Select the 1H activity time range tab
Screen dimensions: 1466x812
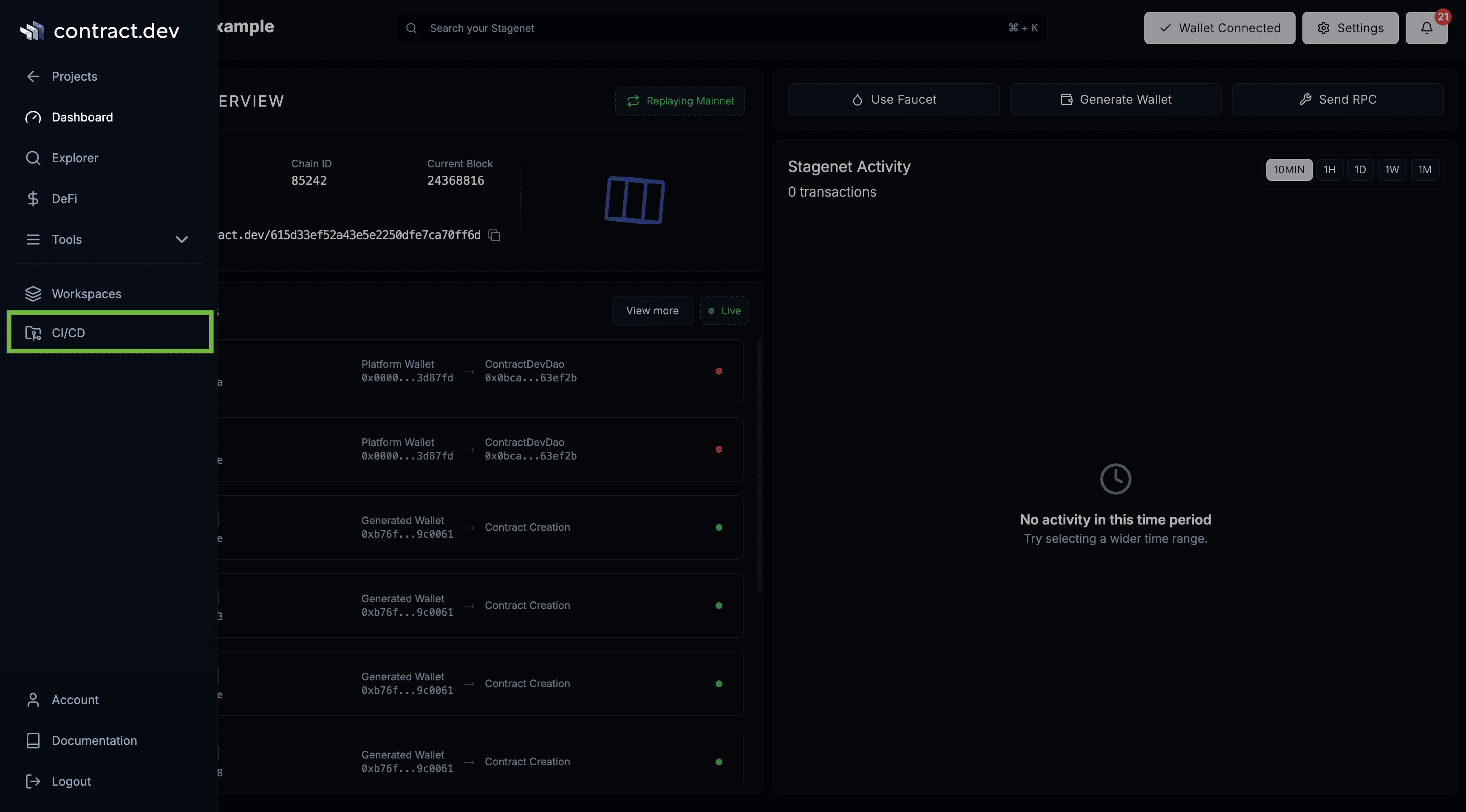pyautogui.click(x=1330, y=169)
